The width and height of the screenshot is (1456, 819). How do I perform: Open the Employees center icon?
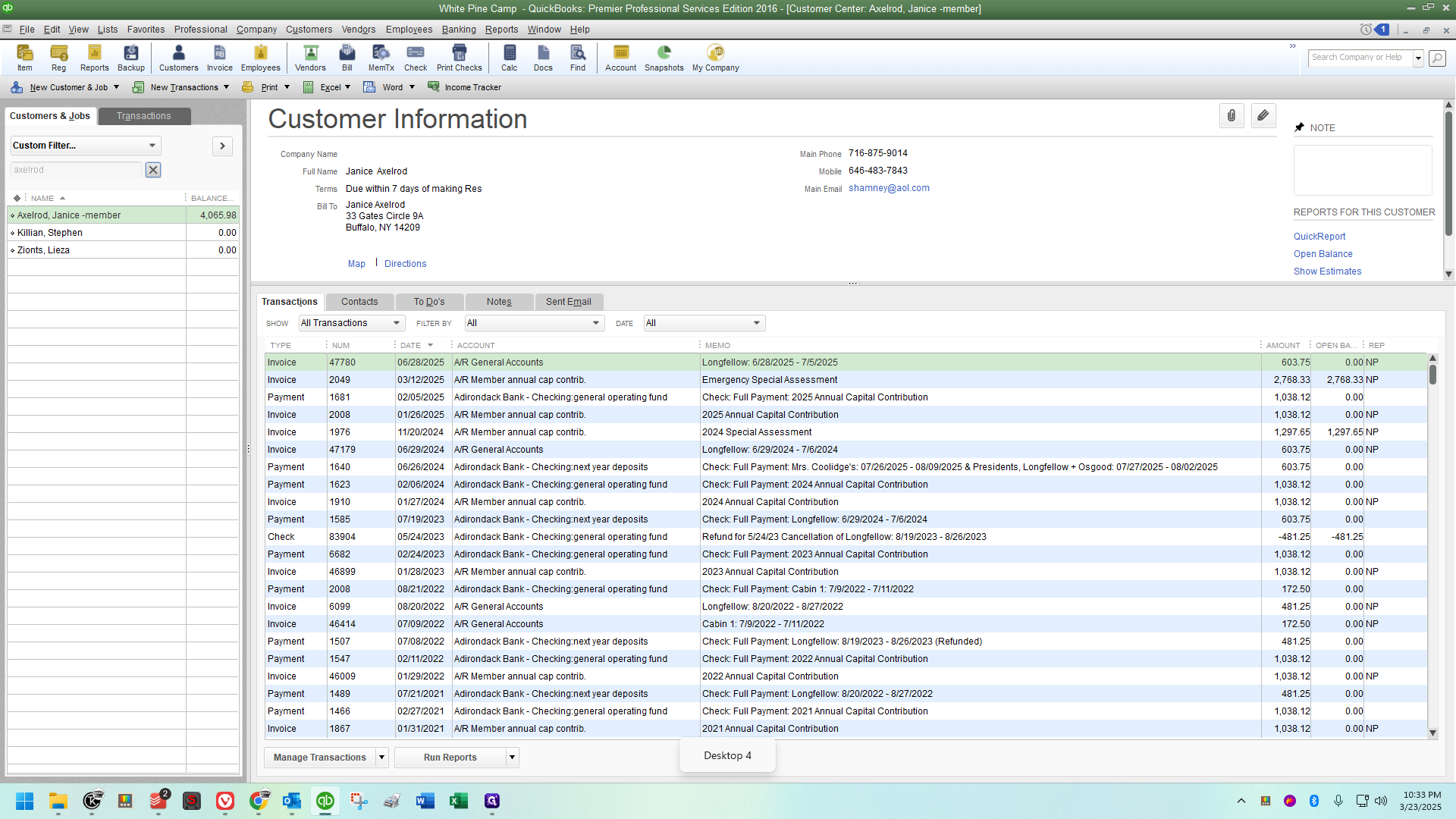pyautogui.click(x=261, y=58)
